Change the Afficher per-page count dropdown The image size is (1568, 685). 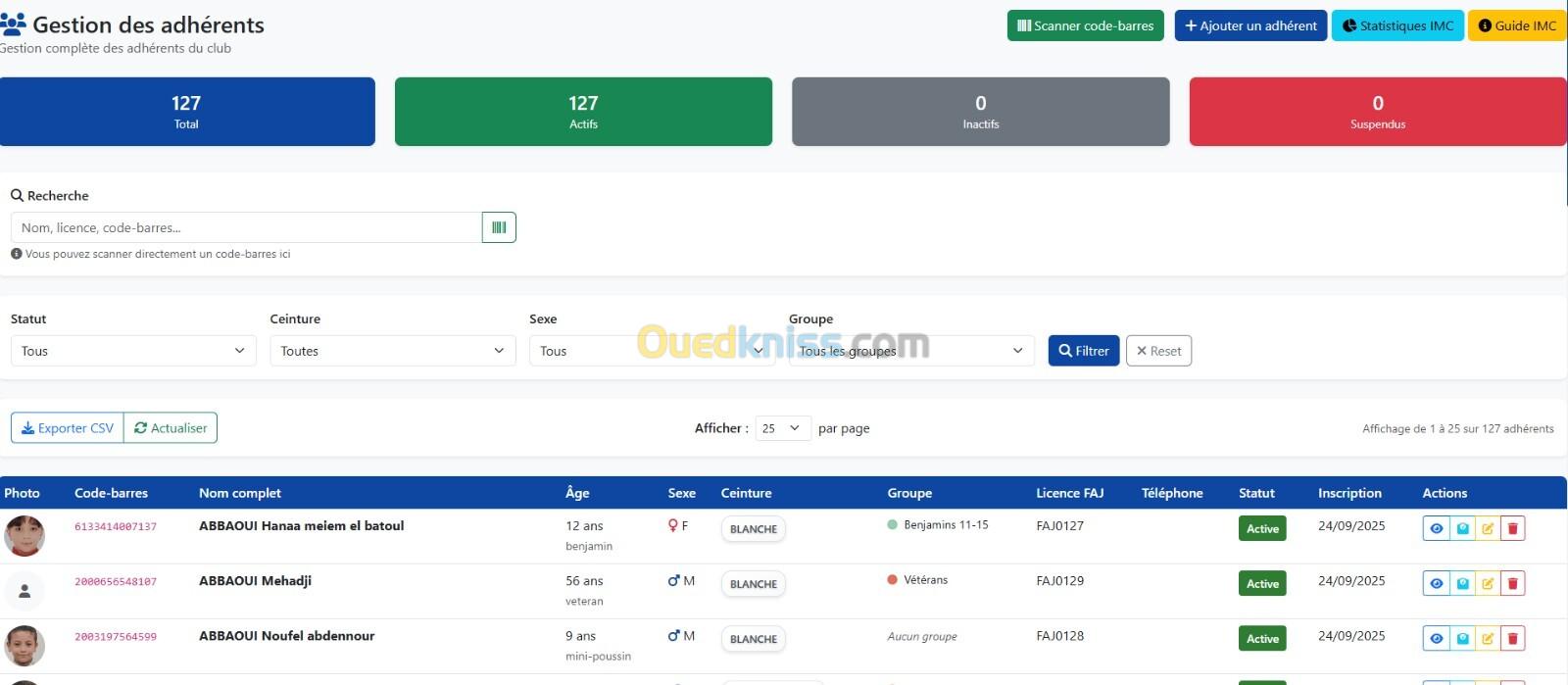click(782, 428)
